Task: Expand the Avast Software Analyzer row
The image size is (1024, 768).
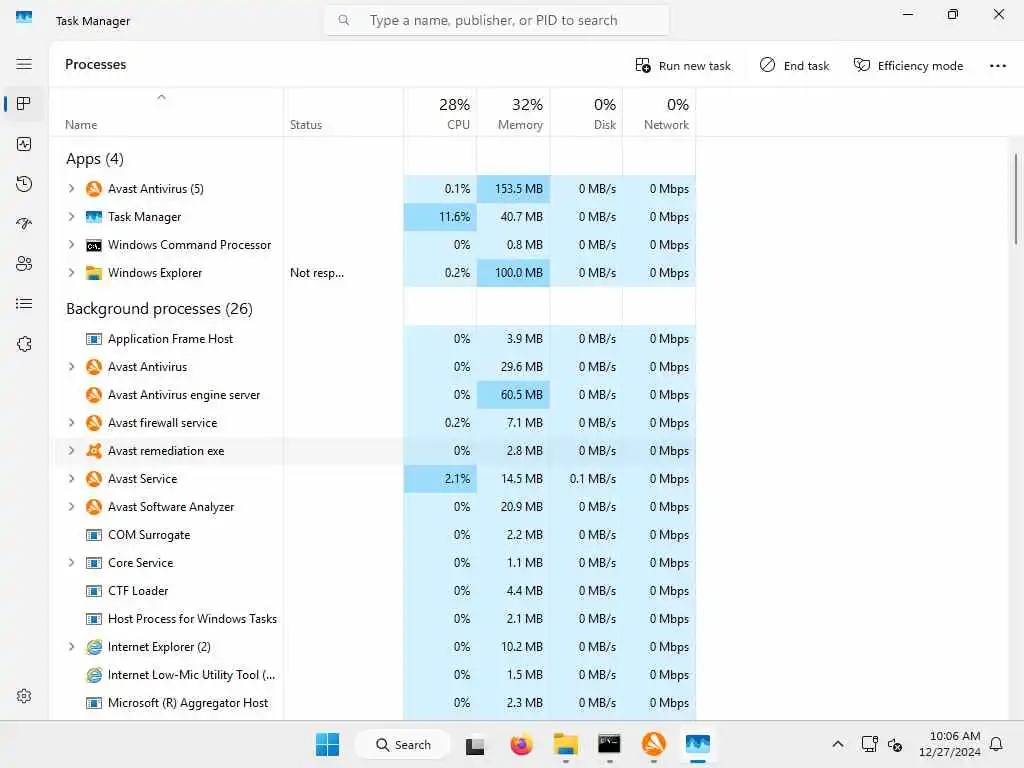Action: [x=71, y=507]
